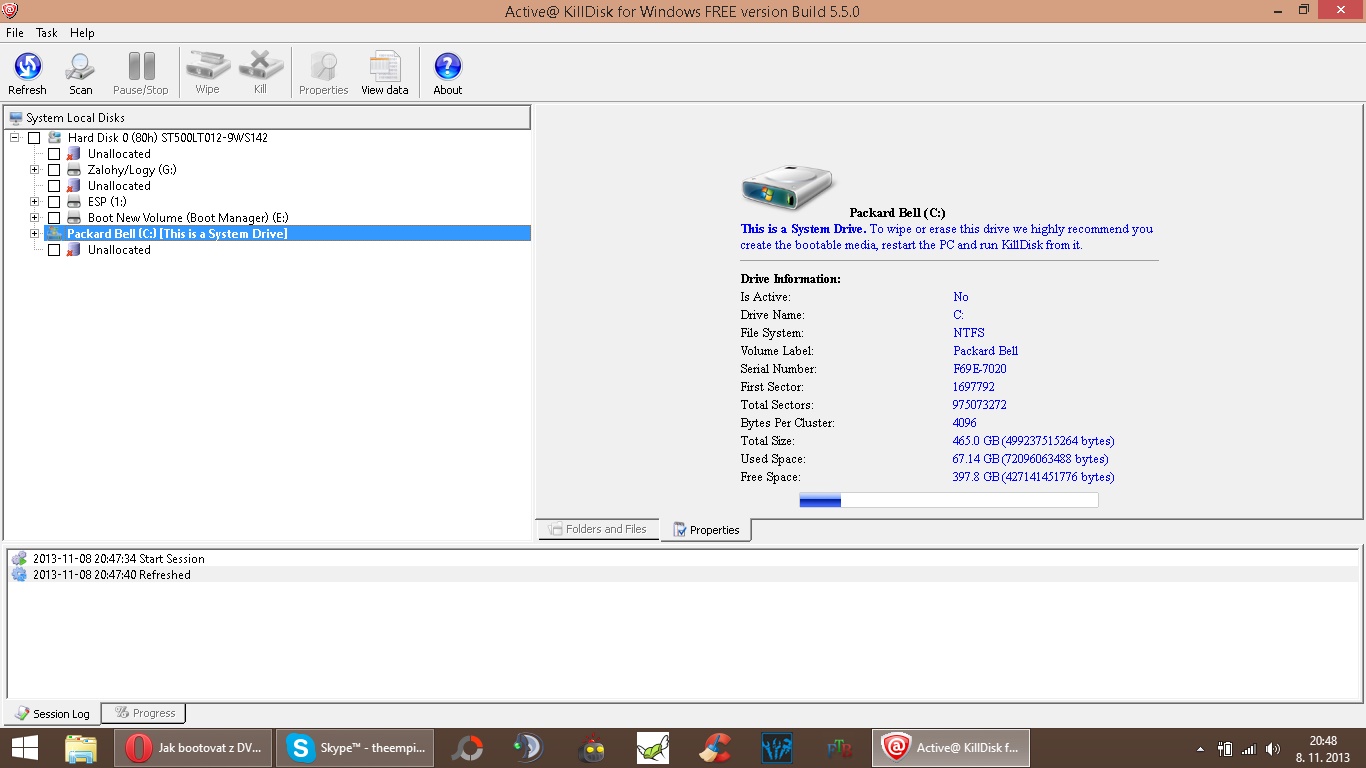Click the serial number value F69E-7020
The image size is (1366, 768).
tap(979, 369)
